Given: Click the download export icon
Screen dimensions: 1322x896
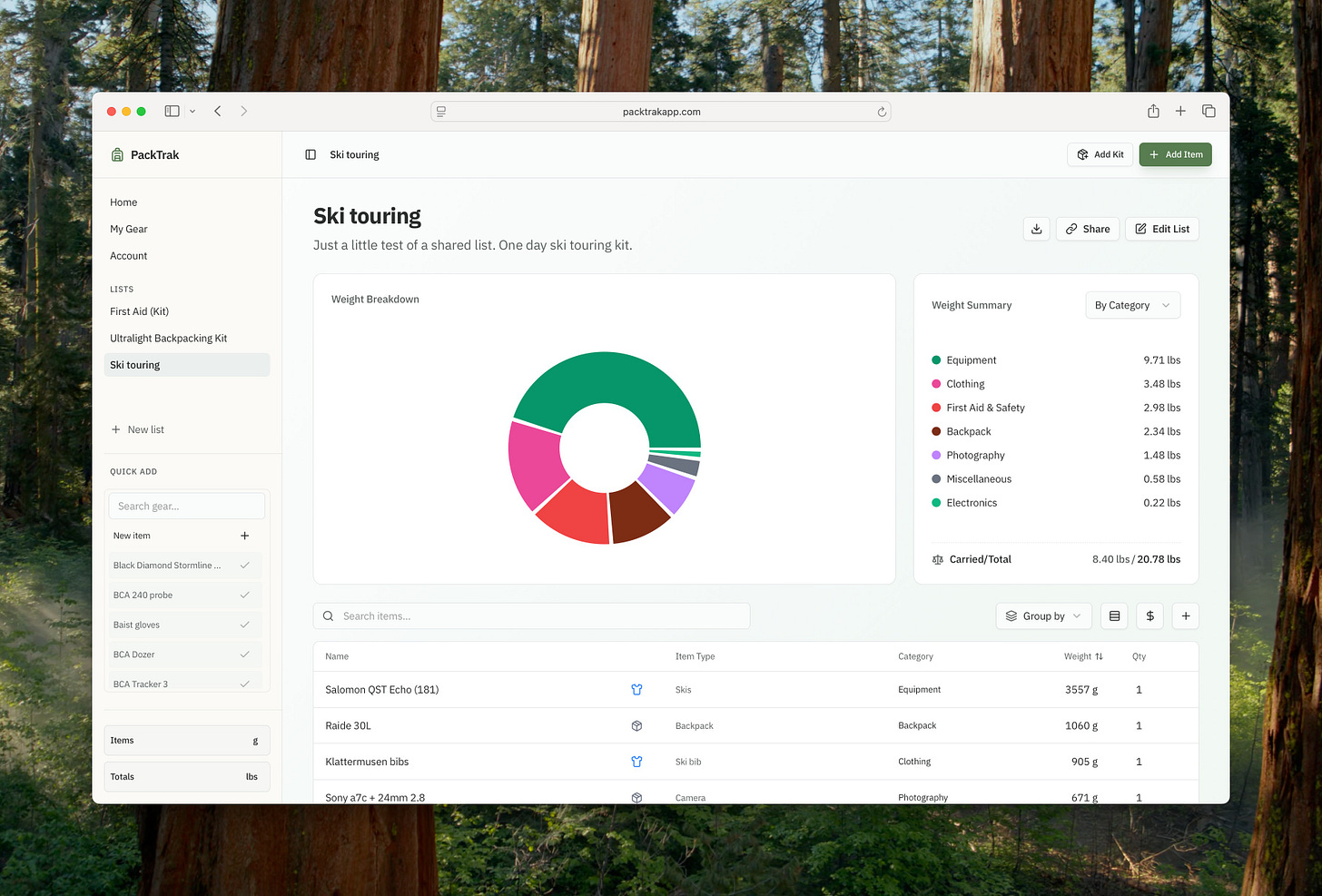Looking at the screenshot, I should pyautogui.click(x=1036, y=229).
